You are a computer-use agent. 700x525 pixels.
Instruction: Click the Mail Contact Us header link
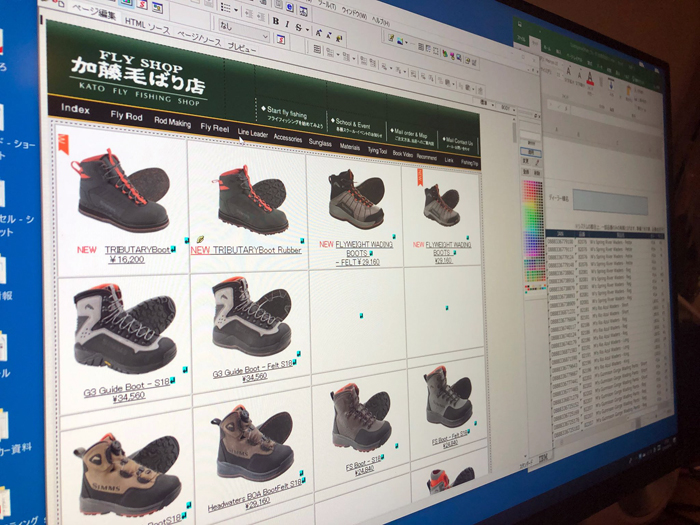(458, 144)
